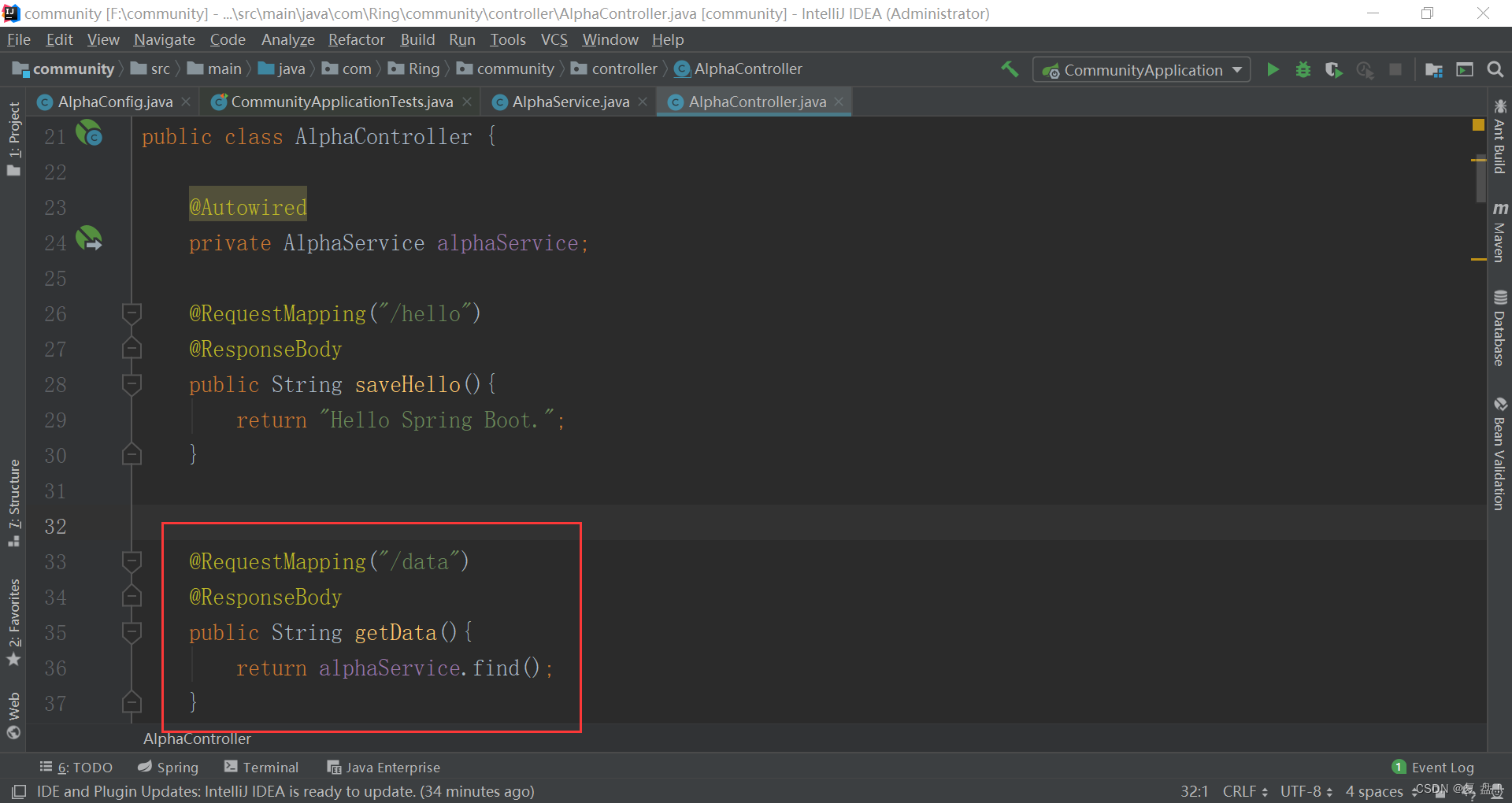Click AlphaController breadcrumb below editor
Image resolution: width=1512 pixels, height=803 pixels.
point(197,738)
